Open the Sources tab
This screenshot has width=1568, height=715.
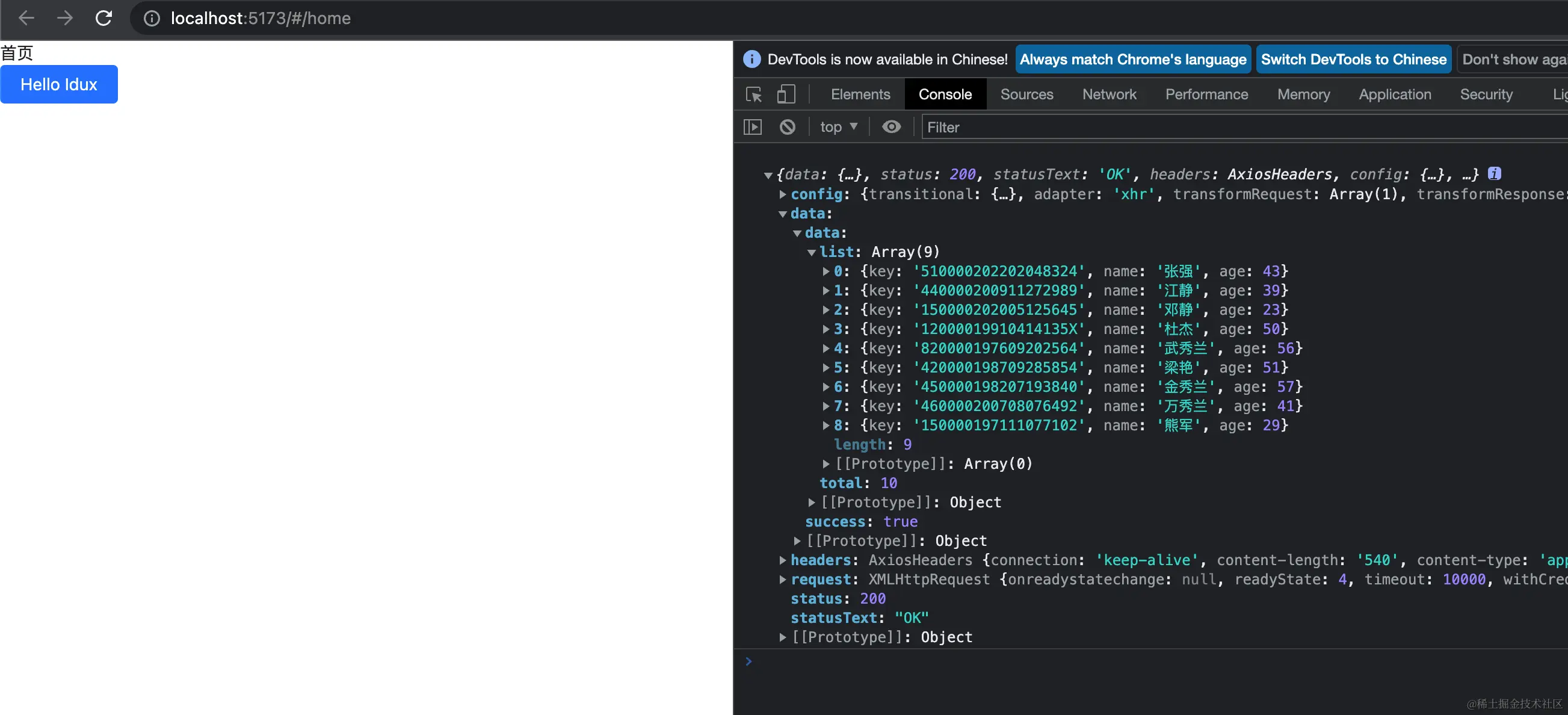pyautogui.click(x=1026, y=94)
